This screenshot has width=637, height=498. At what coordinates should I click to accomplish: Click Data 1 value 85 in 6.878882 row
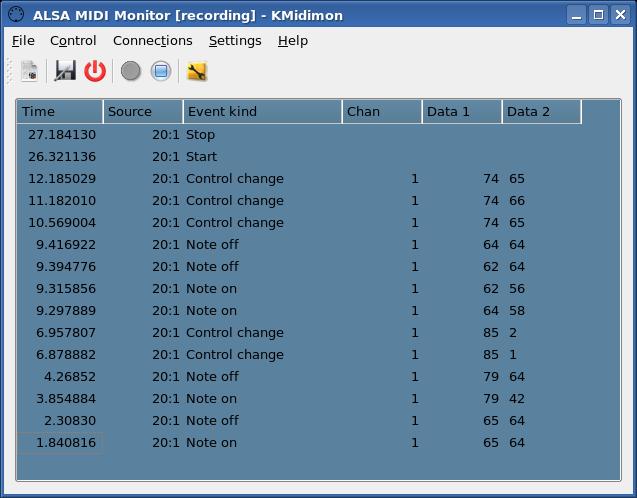coord(491,354)
